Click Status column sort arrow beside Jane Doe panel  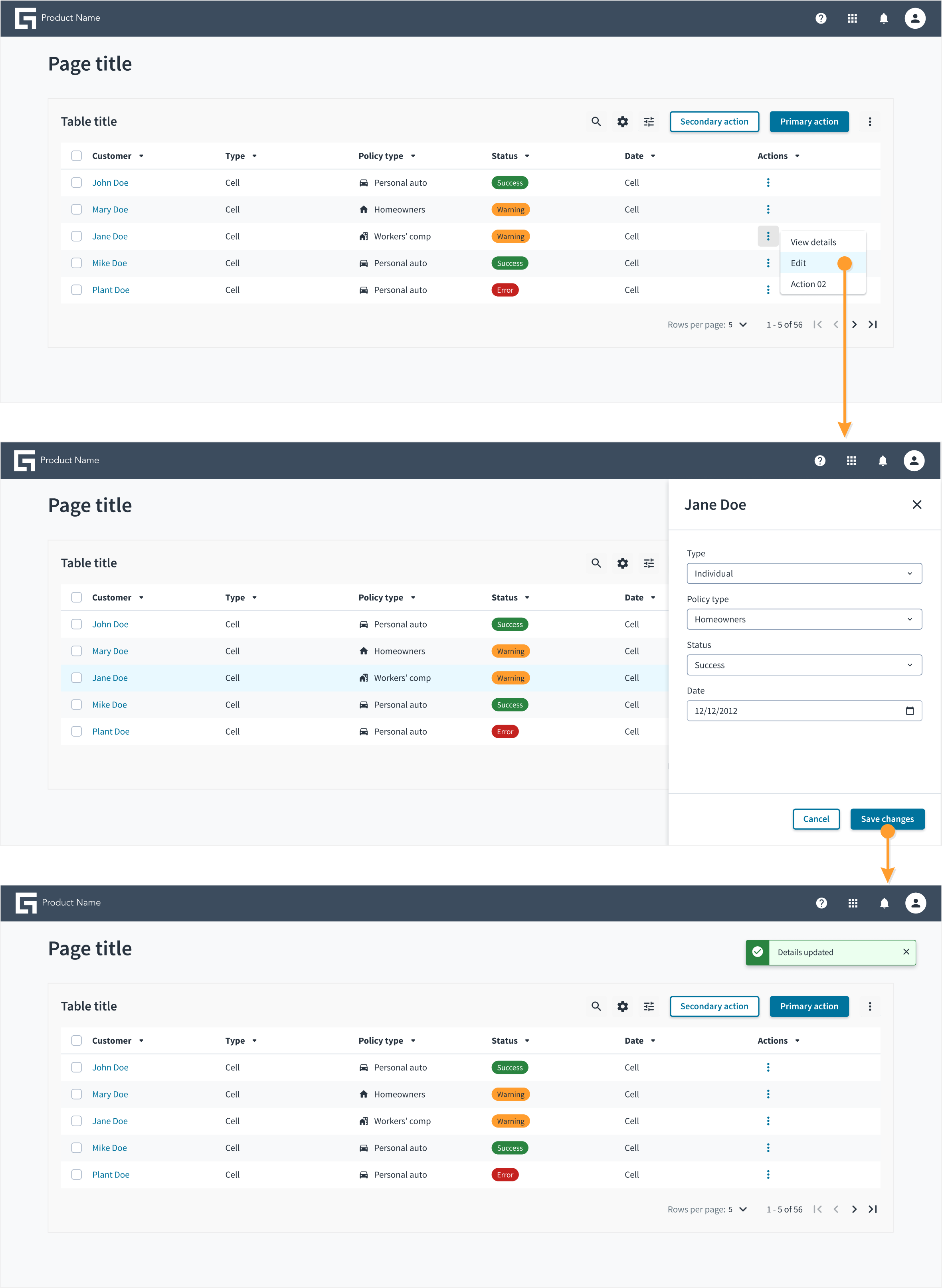tap(527, 597)
